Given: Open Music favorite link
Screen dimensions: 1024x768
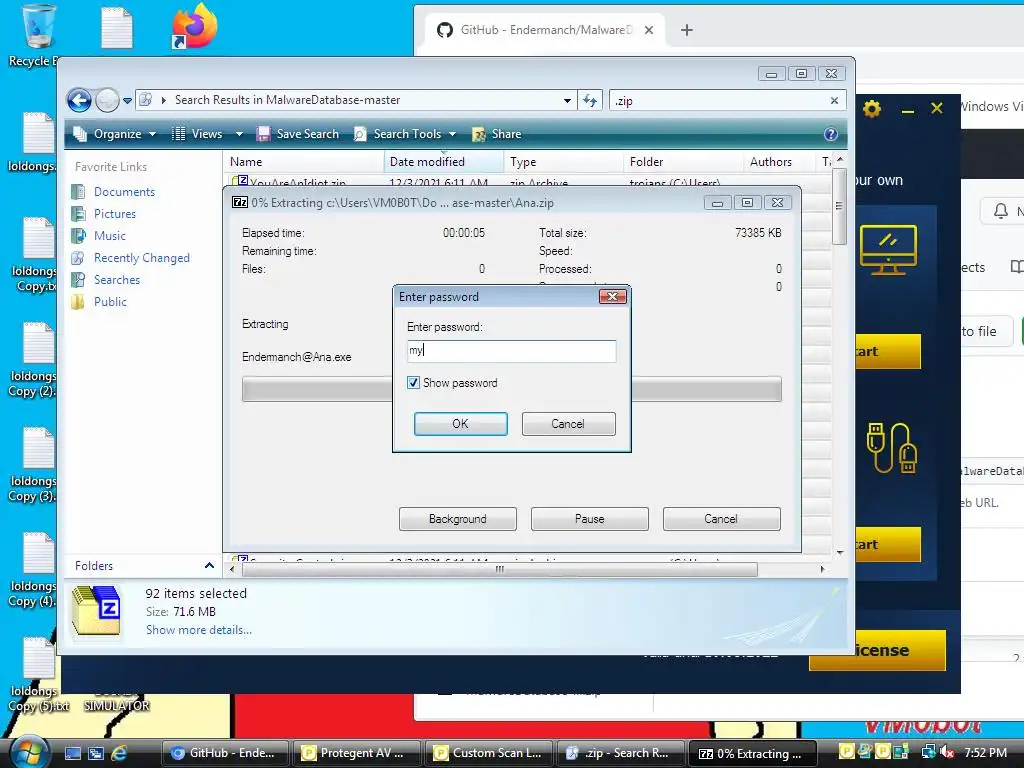Looking at the screenshot, I should [110, 236].
